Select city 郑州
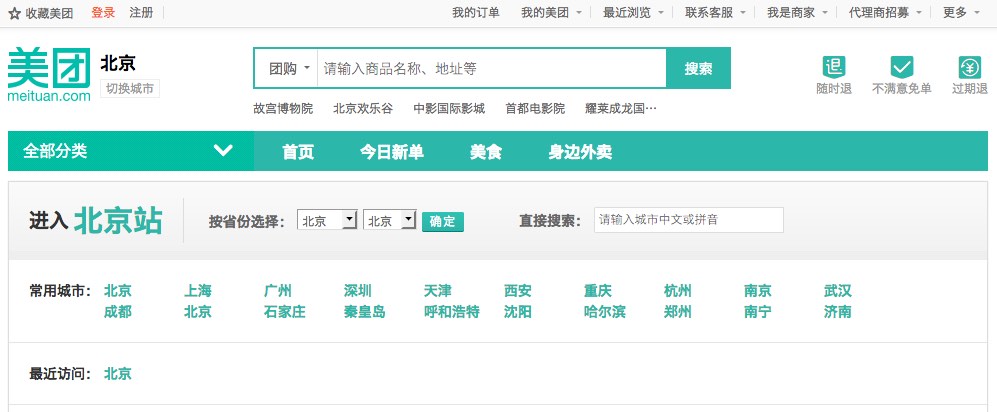Screen dimensions: 997x412 678,312
